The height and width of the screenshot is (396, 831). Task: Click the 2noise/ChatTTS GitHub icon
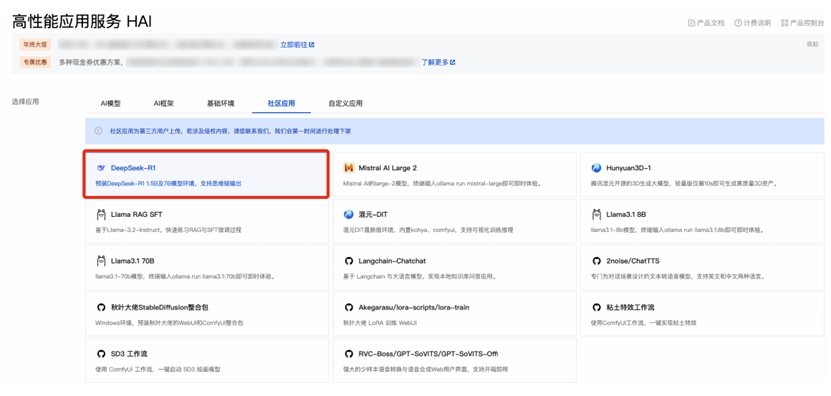pos(596,261)
